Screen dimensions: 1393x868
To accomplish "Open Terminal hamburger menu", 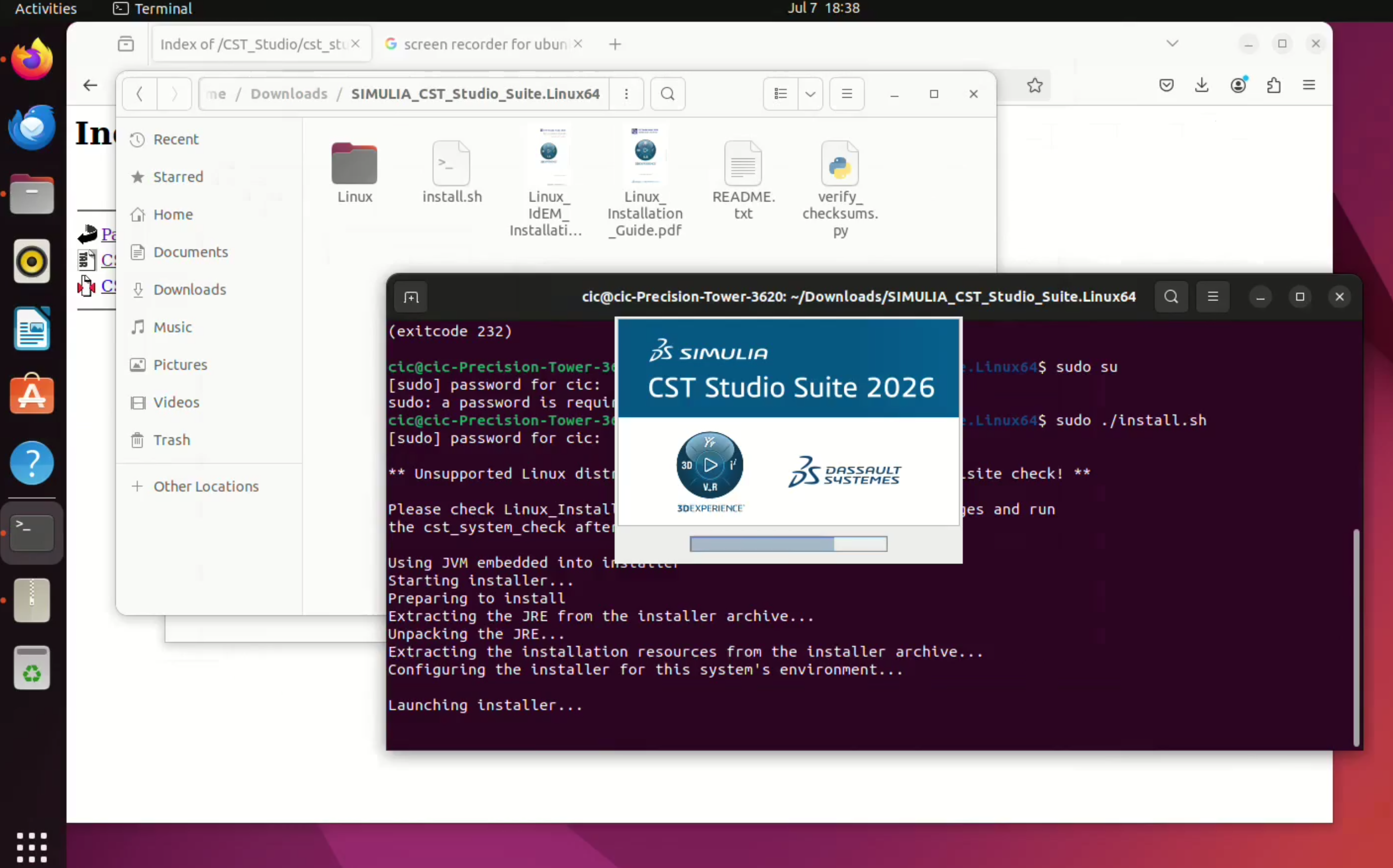I will [1213, 297].
